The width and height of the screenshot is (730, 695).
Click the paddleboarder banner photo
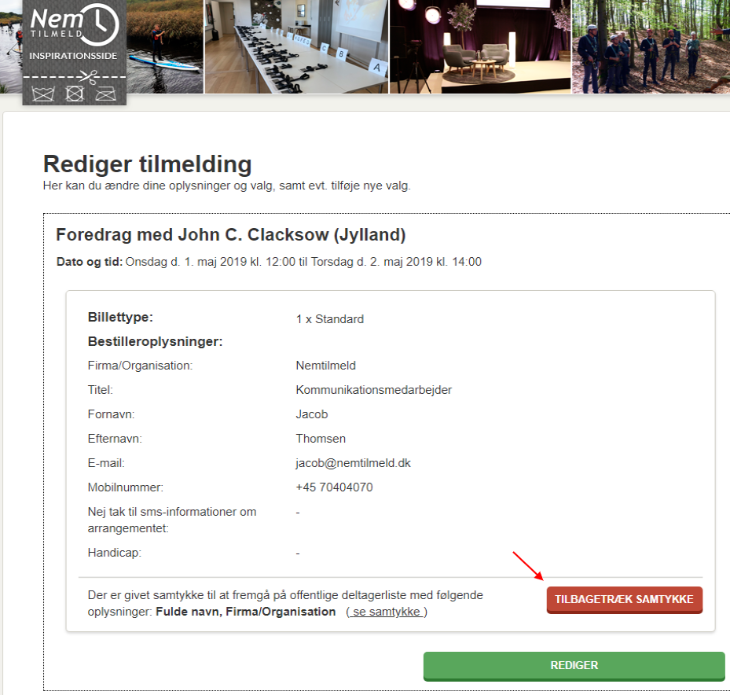coord(164,47)
